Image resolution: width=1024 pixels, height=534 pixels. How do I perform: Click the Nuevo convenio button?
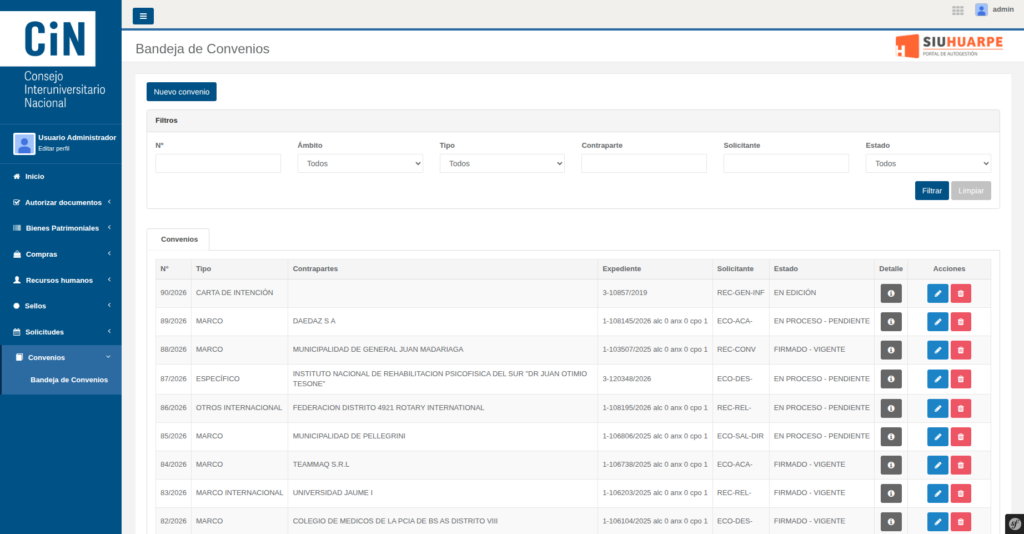point(182,92)
